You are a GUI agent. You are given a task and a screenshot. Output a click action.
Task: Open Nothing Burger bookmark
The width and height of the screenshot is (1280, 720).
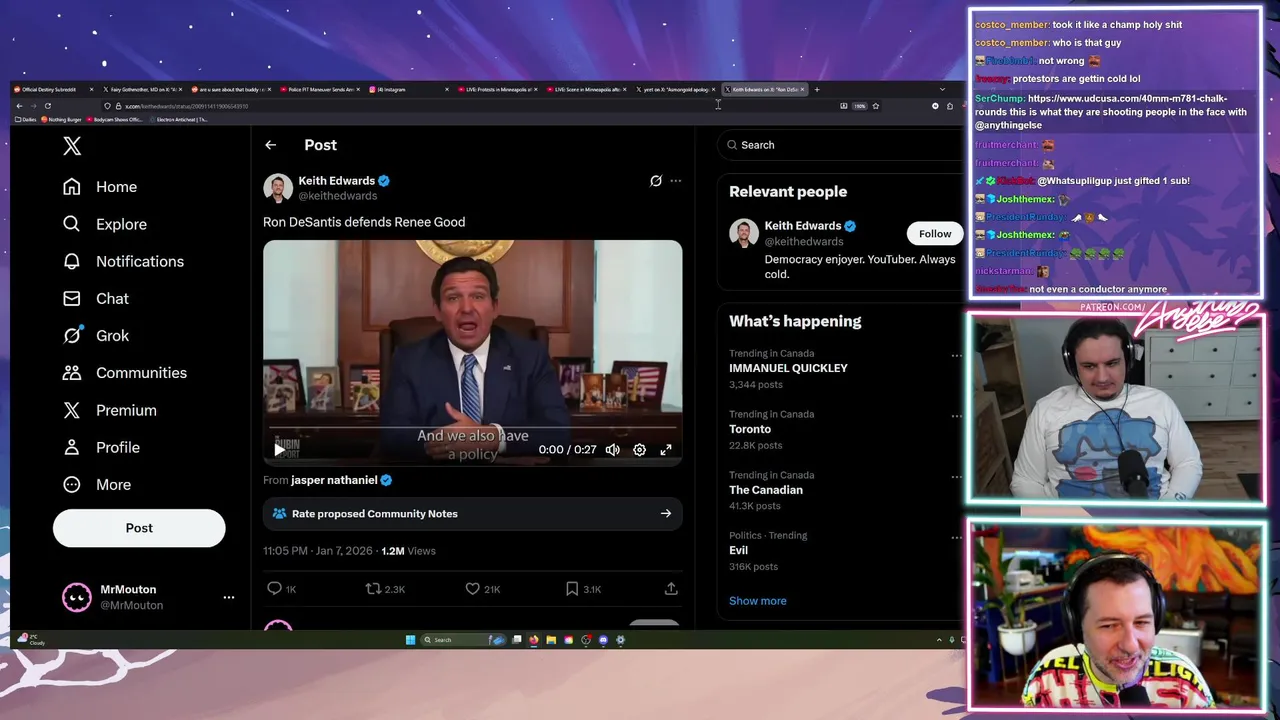click(61, 120)
